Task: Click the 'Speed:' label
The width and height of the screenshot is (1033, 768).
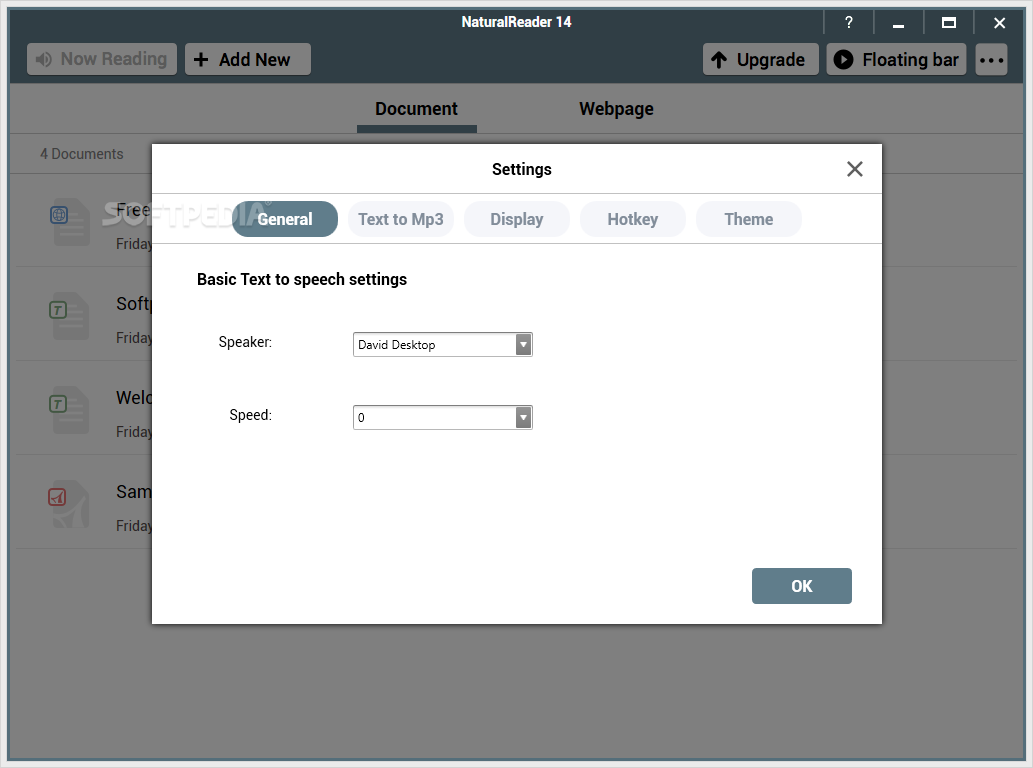Action: (250, 415)
